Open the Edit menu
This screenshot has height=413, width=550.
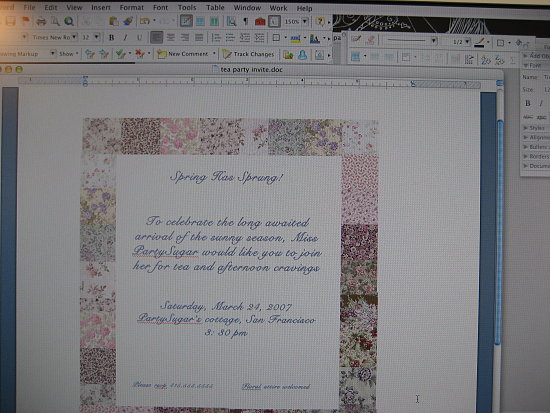tap(51, 7)
